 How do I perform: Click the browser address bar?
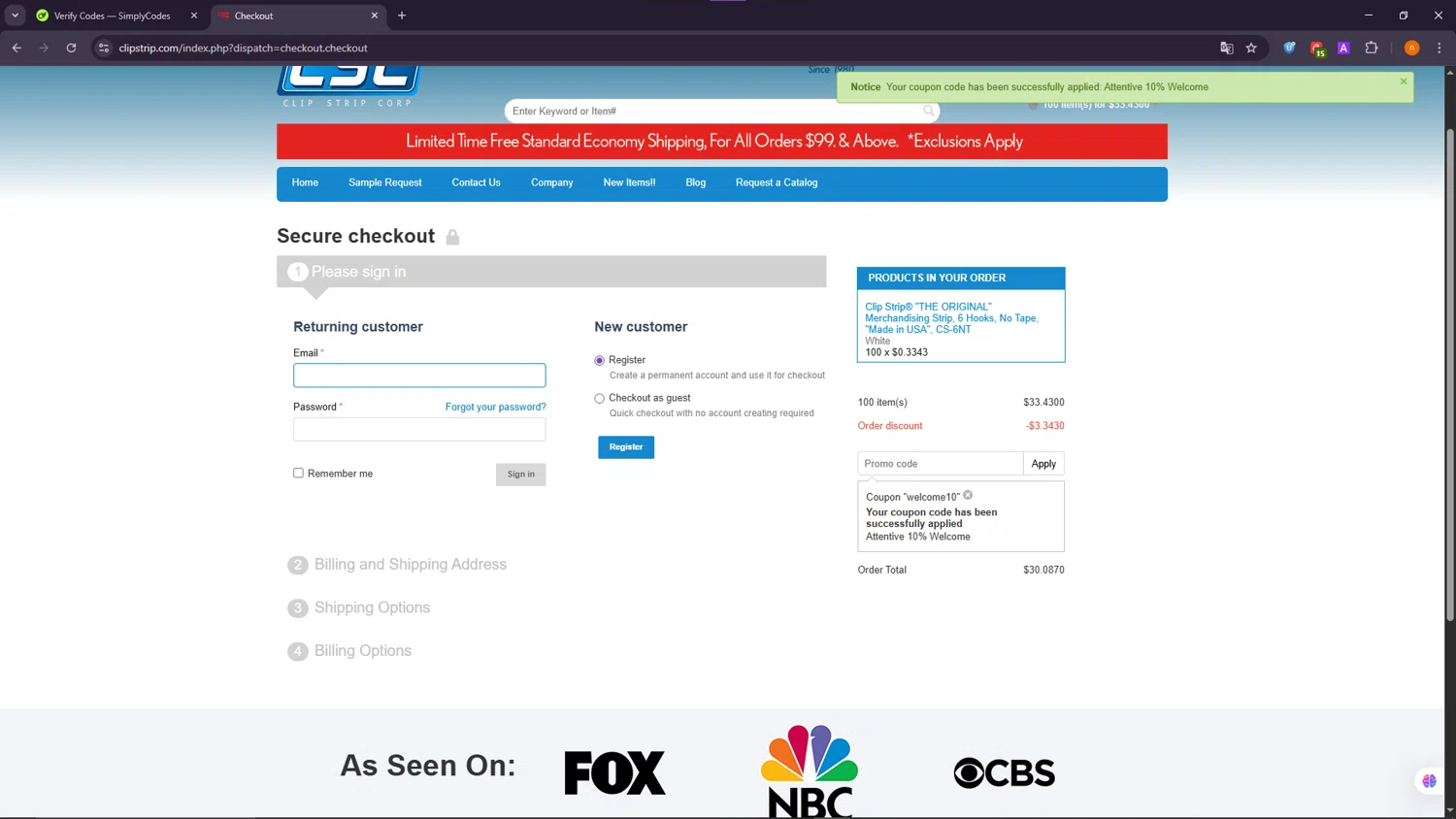(x=660, y=48)
